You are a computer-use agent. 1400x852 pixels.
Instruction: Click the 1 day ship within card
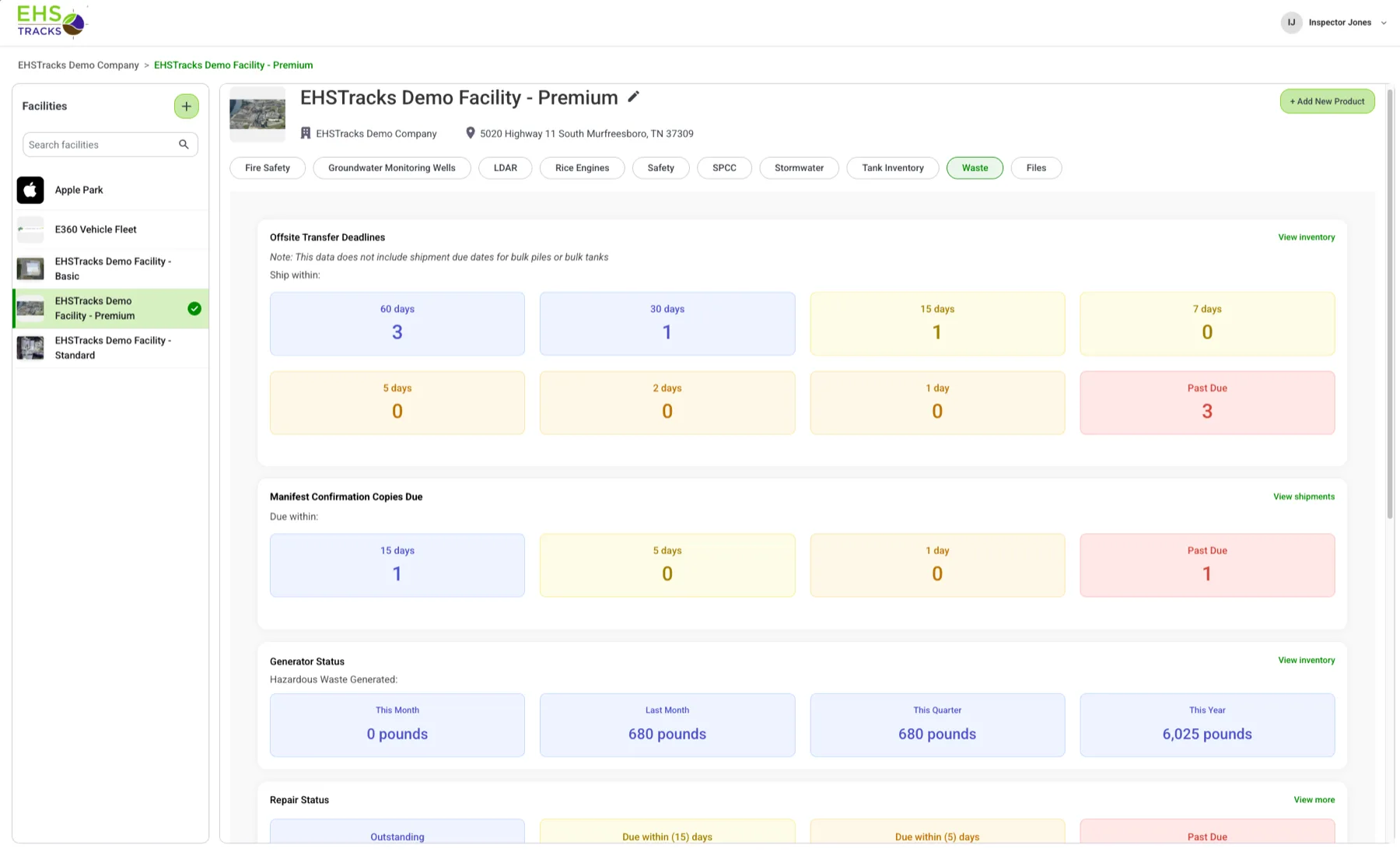(x=937, y=403)
